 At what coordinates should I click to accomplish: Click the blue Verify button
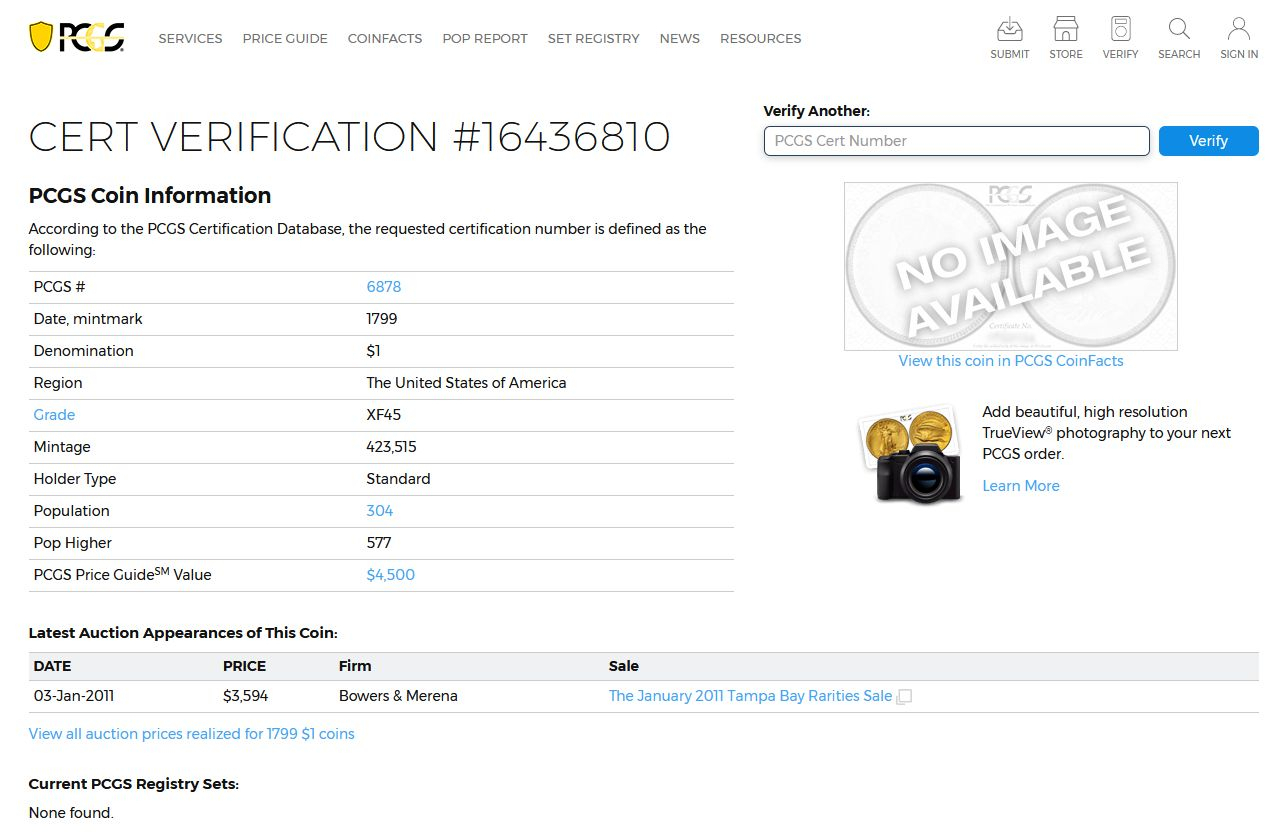pos(1208,141)
